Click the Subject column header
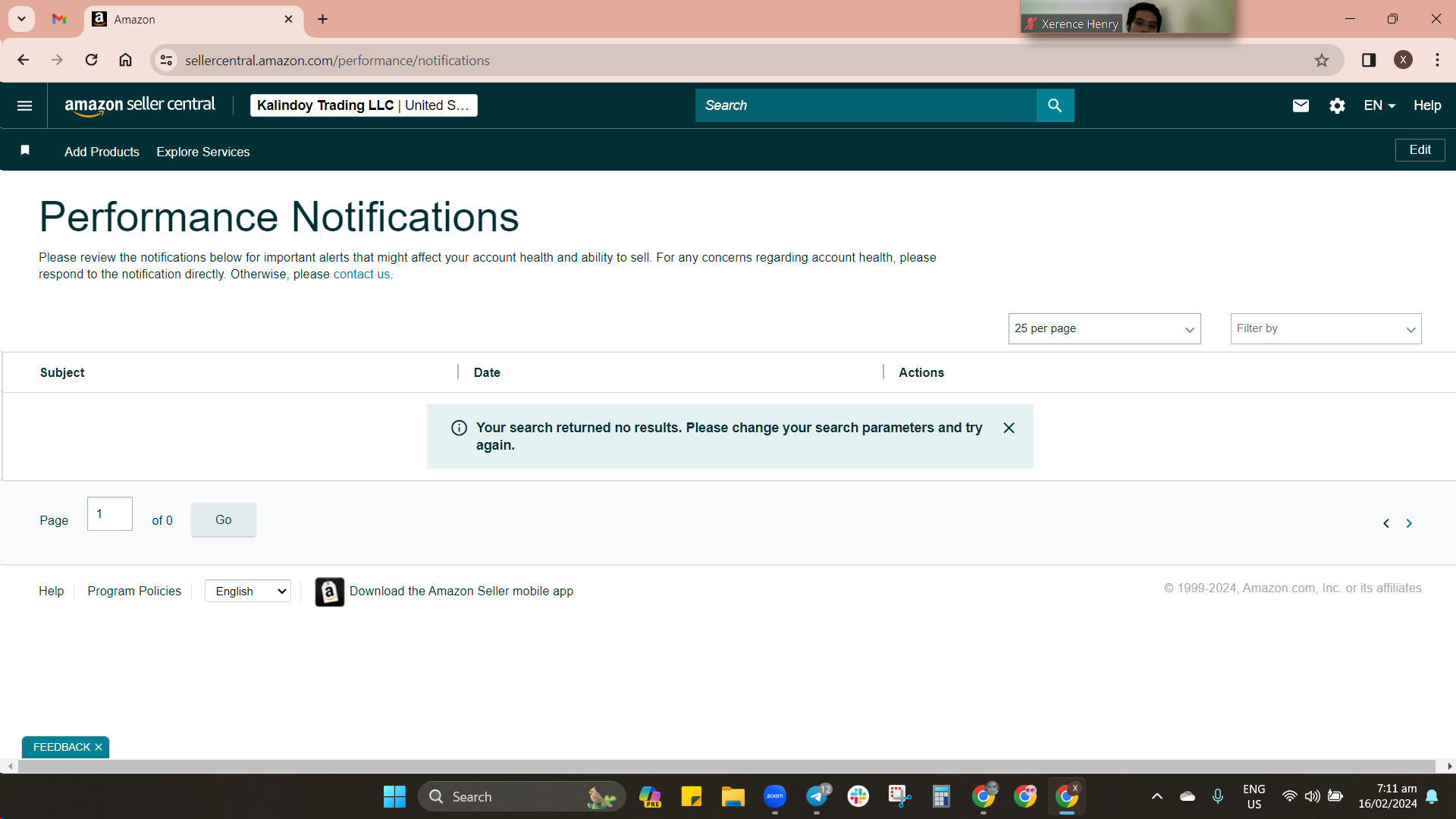 62,372
